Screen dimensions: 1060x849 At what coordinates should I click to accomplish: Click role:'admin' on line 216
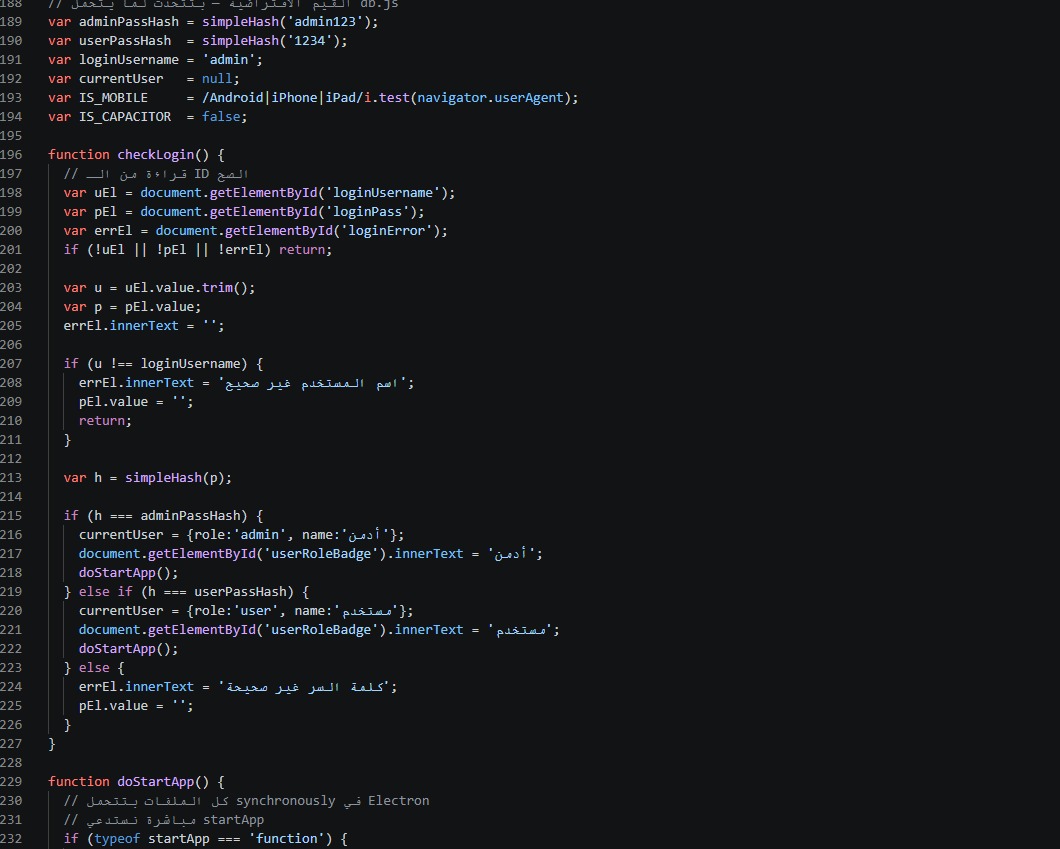[241, 535]
